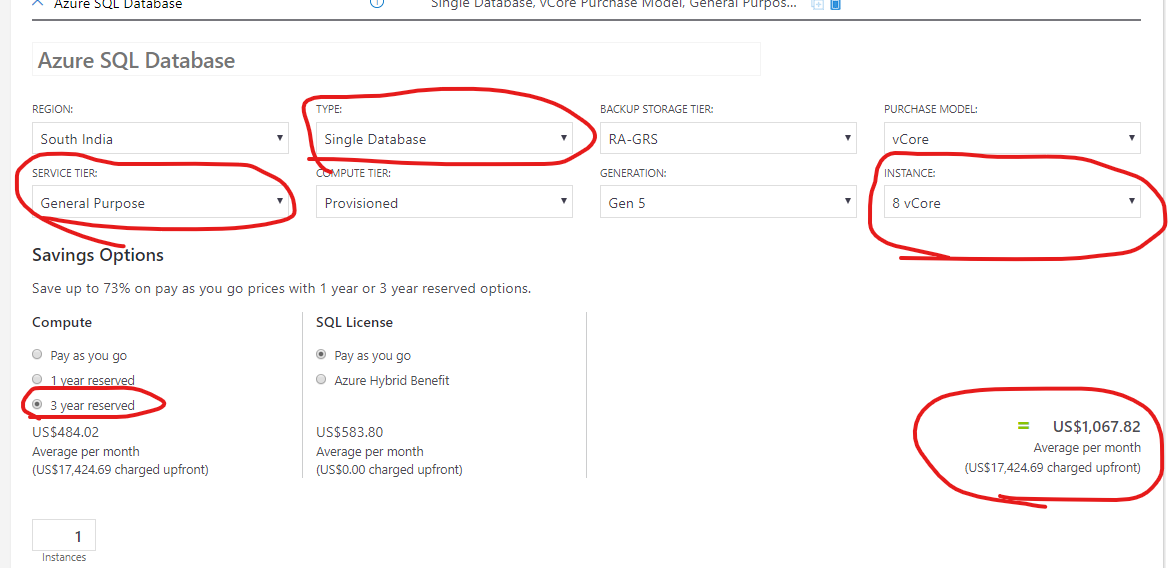Click the delete trash icon in header
This screenshot has height=568, width=1169.
click(x=836, y=4)
